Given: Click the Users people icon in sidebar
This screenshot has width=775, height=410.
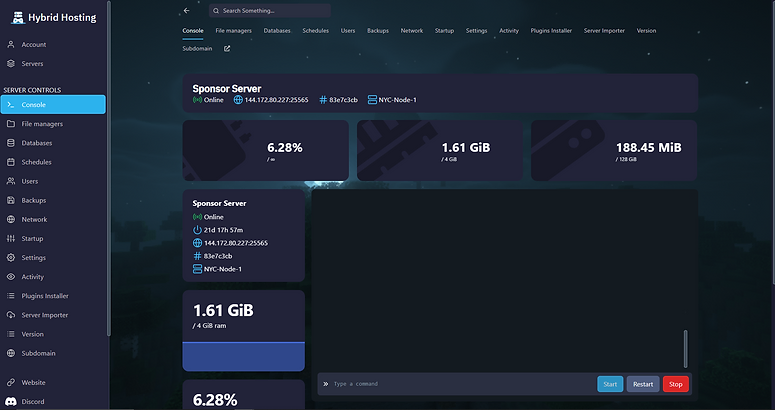Looking at the screenshot, I should [x=11, y=181].
